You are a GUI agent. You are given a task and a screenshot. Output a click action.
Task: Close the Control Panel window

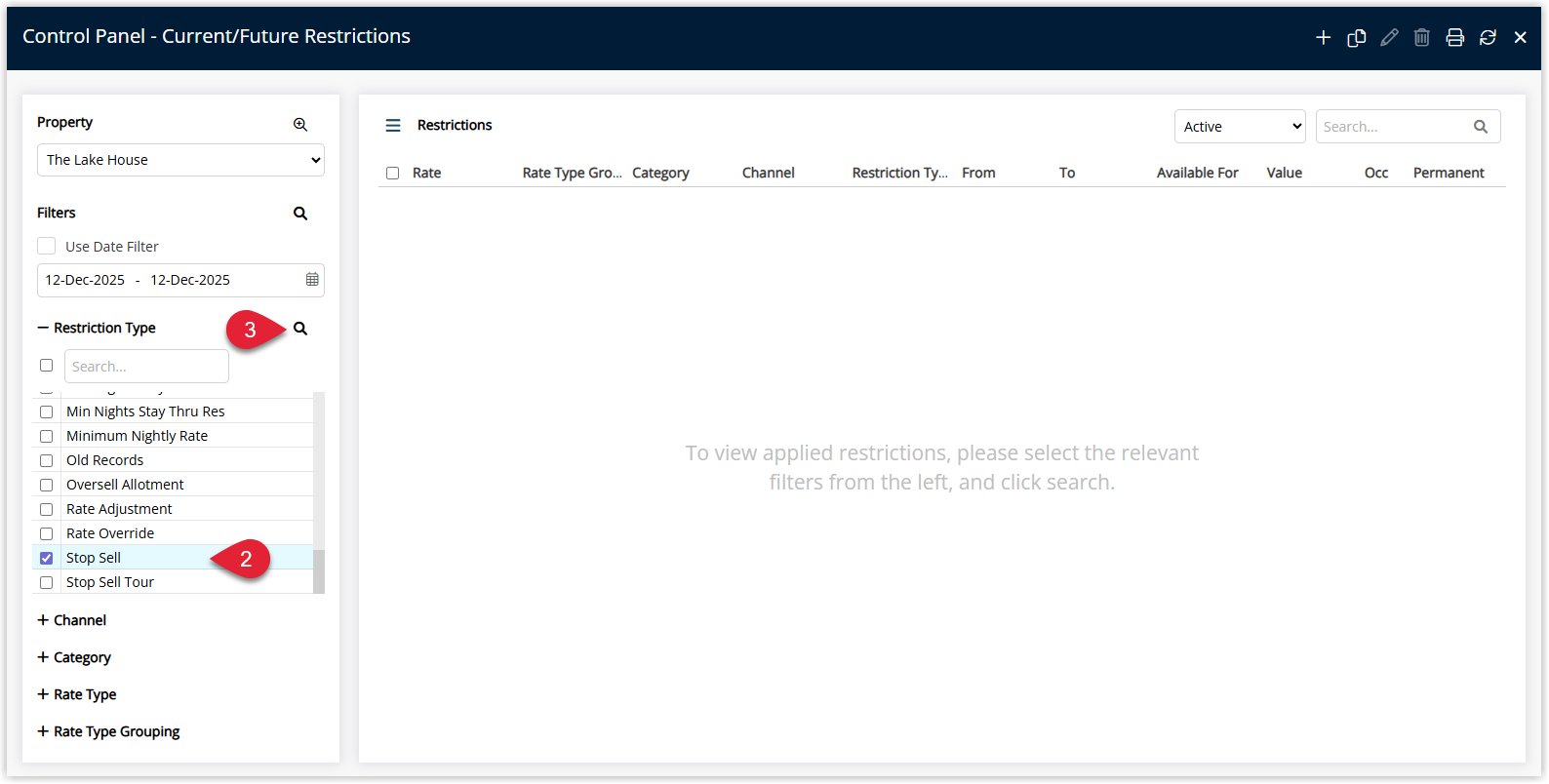[1520, 37]
